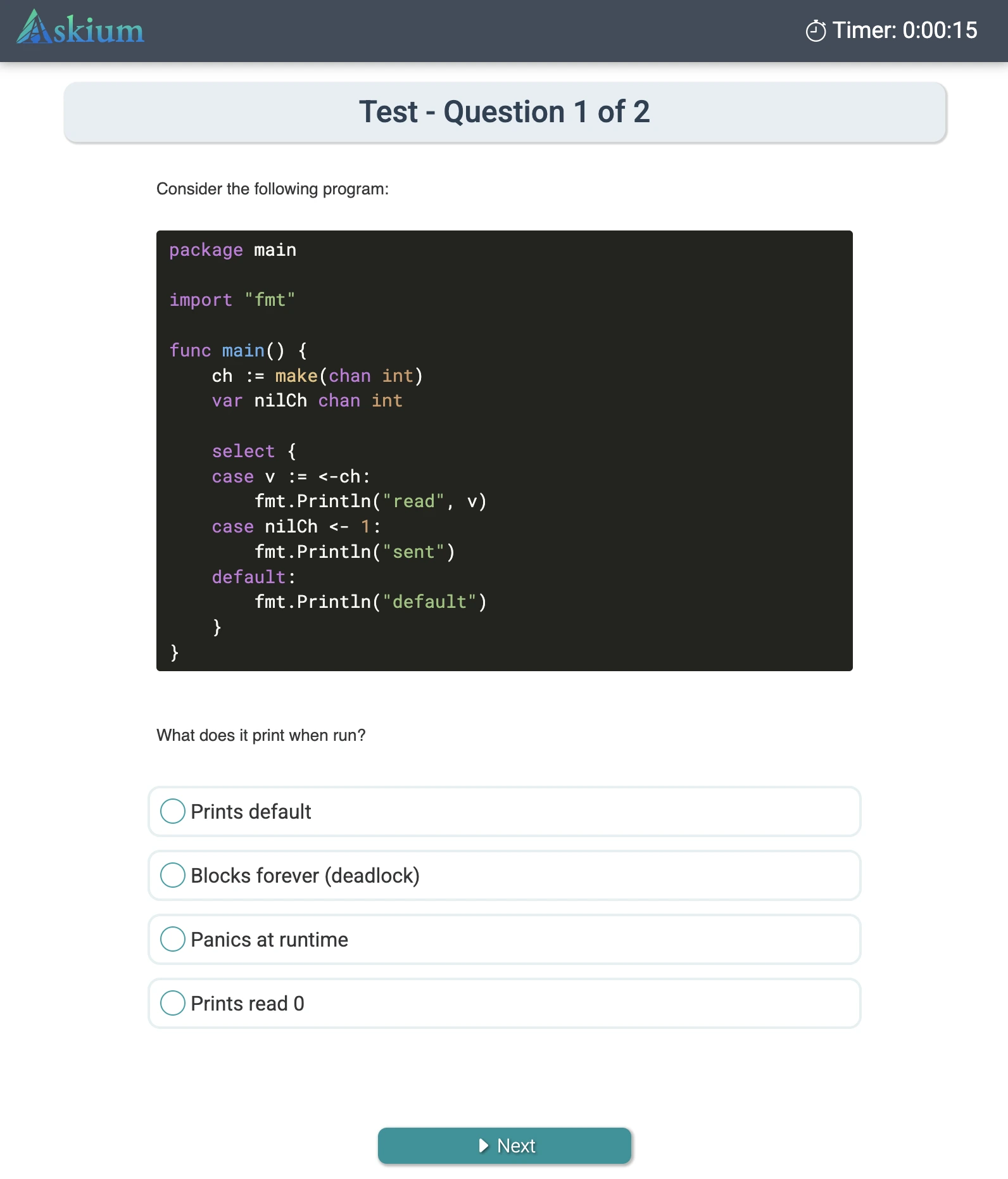Click the "Test - Question 1 of 2" heading
This screenshot has width=1008, height=1179.
click(x=504, y=112)
